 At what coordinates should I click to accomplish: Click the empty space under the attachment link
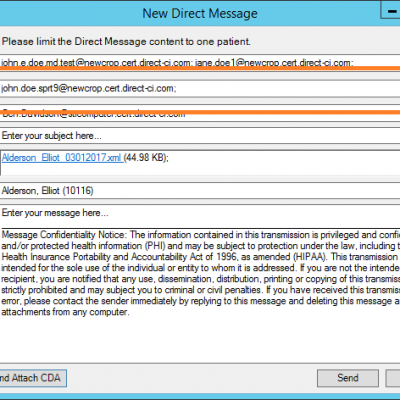tap(200, 169)
